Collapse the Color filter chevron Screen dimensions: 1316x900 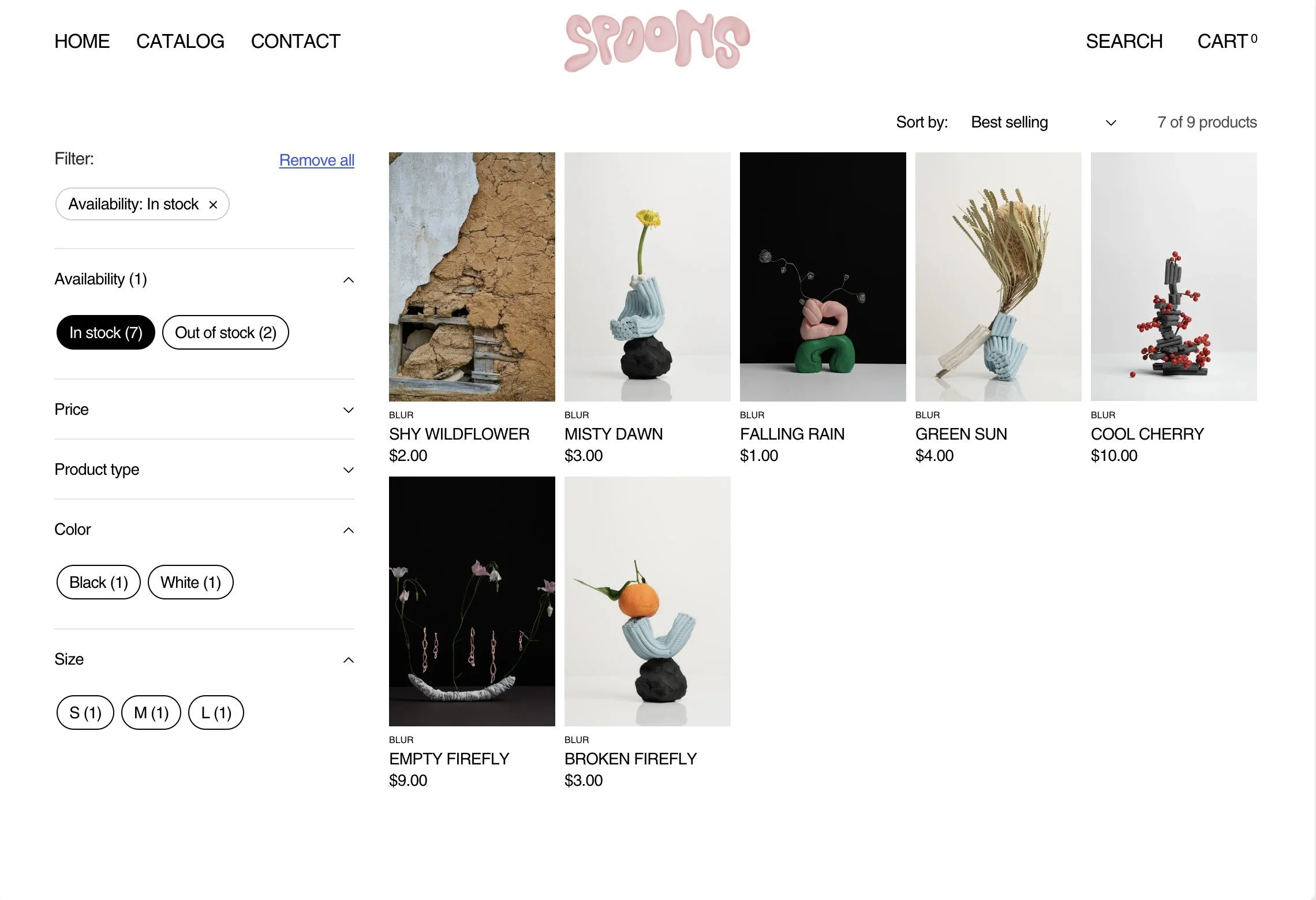(349, 530)
